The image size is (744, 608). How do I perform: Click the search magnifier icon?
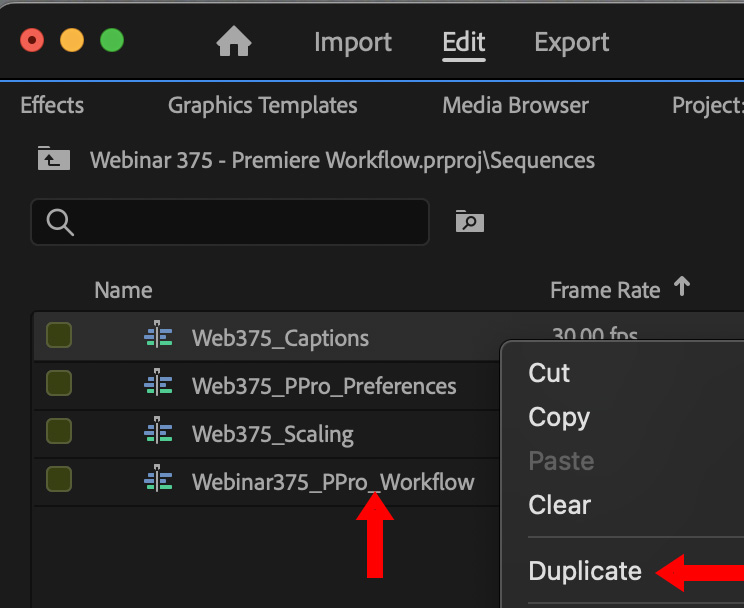pyautogui.click(x=60, y=222)
